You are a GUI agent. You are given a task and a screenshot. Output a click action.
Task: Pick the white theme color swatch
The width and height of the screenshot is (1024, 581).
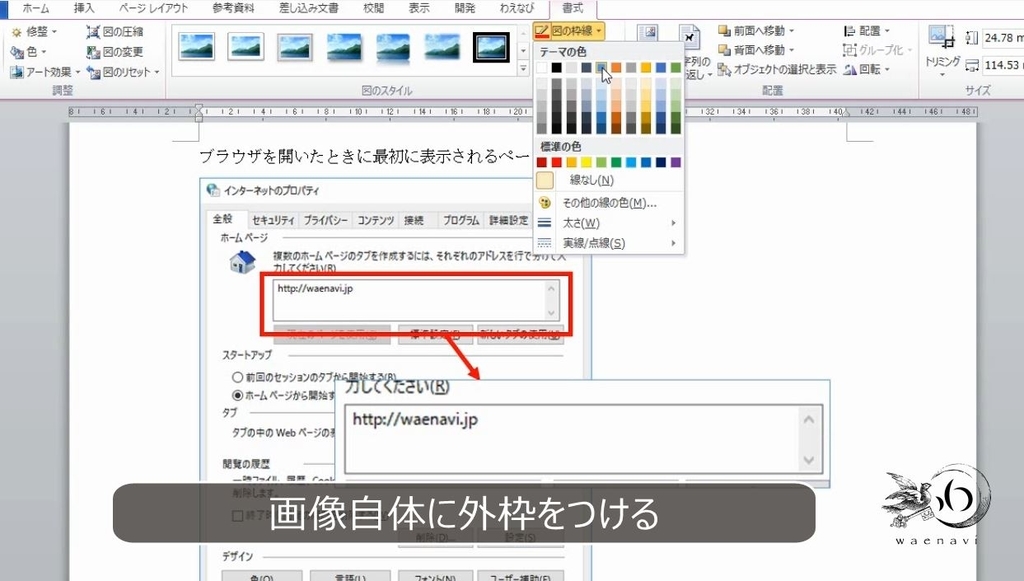pyautogui.click(x=541, y=67)
